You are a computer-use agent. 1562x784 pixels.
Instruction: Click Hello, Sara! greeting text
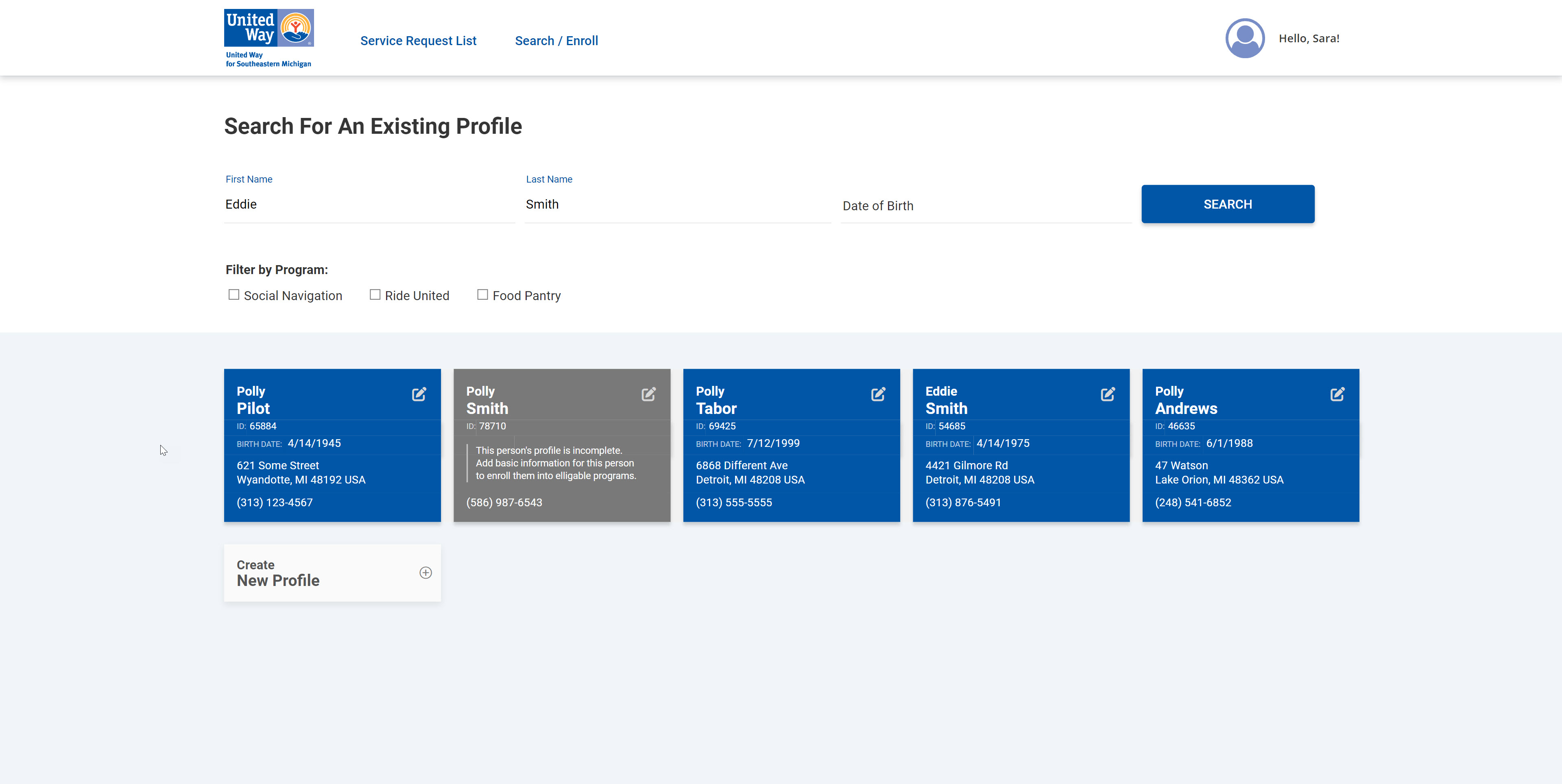[1309, 38]
